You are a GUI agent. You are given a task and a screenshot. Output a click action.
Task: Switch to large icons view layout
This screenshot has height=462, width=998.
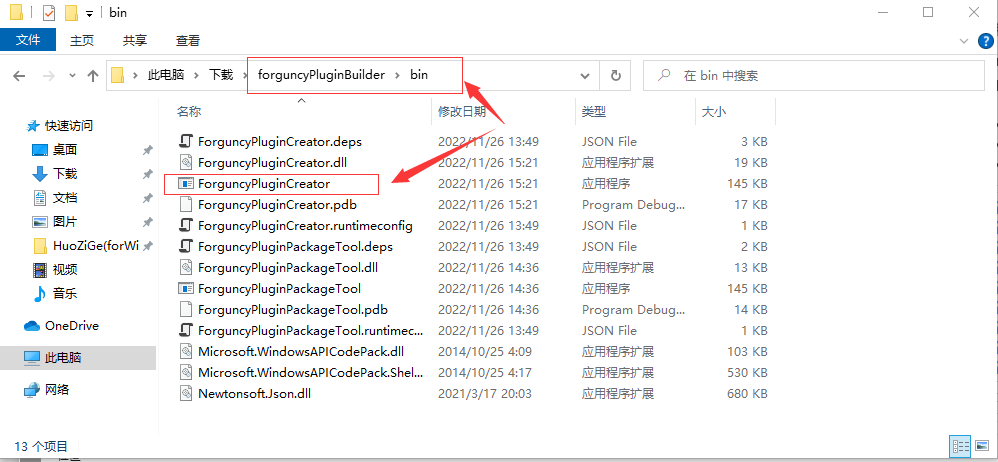click(983, 445)
